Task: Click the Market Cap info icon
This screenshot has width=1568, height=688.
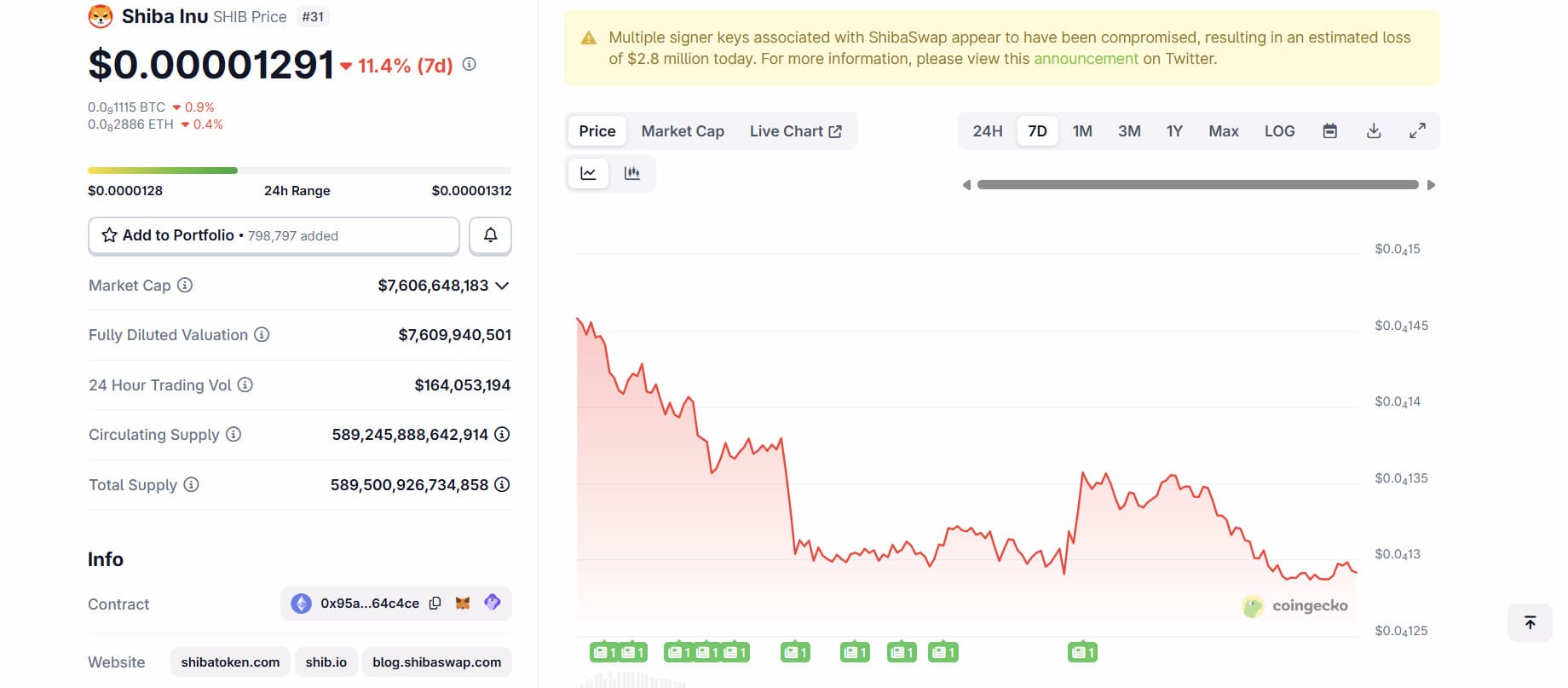Action: 185,285
